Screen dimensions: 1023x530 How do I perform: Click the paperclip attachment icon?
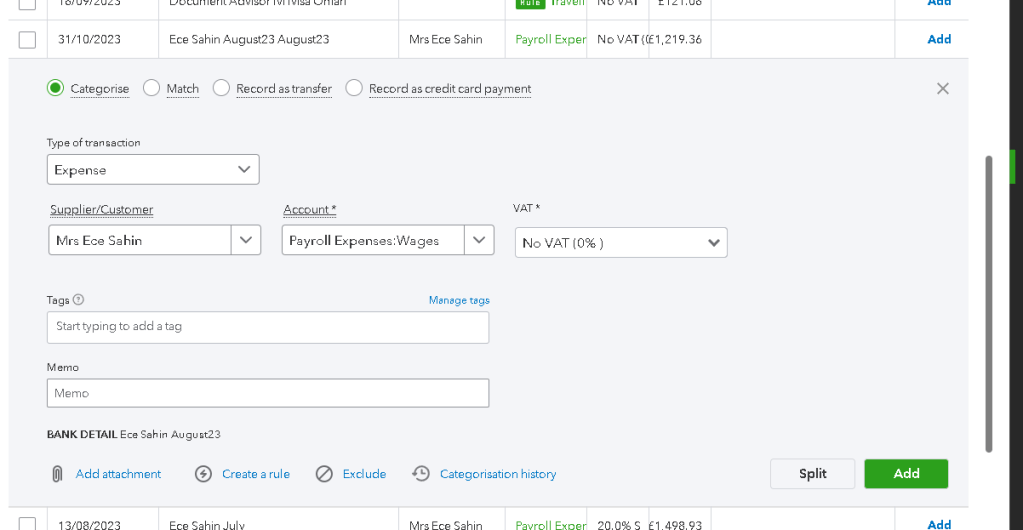(x=57, y=474)
